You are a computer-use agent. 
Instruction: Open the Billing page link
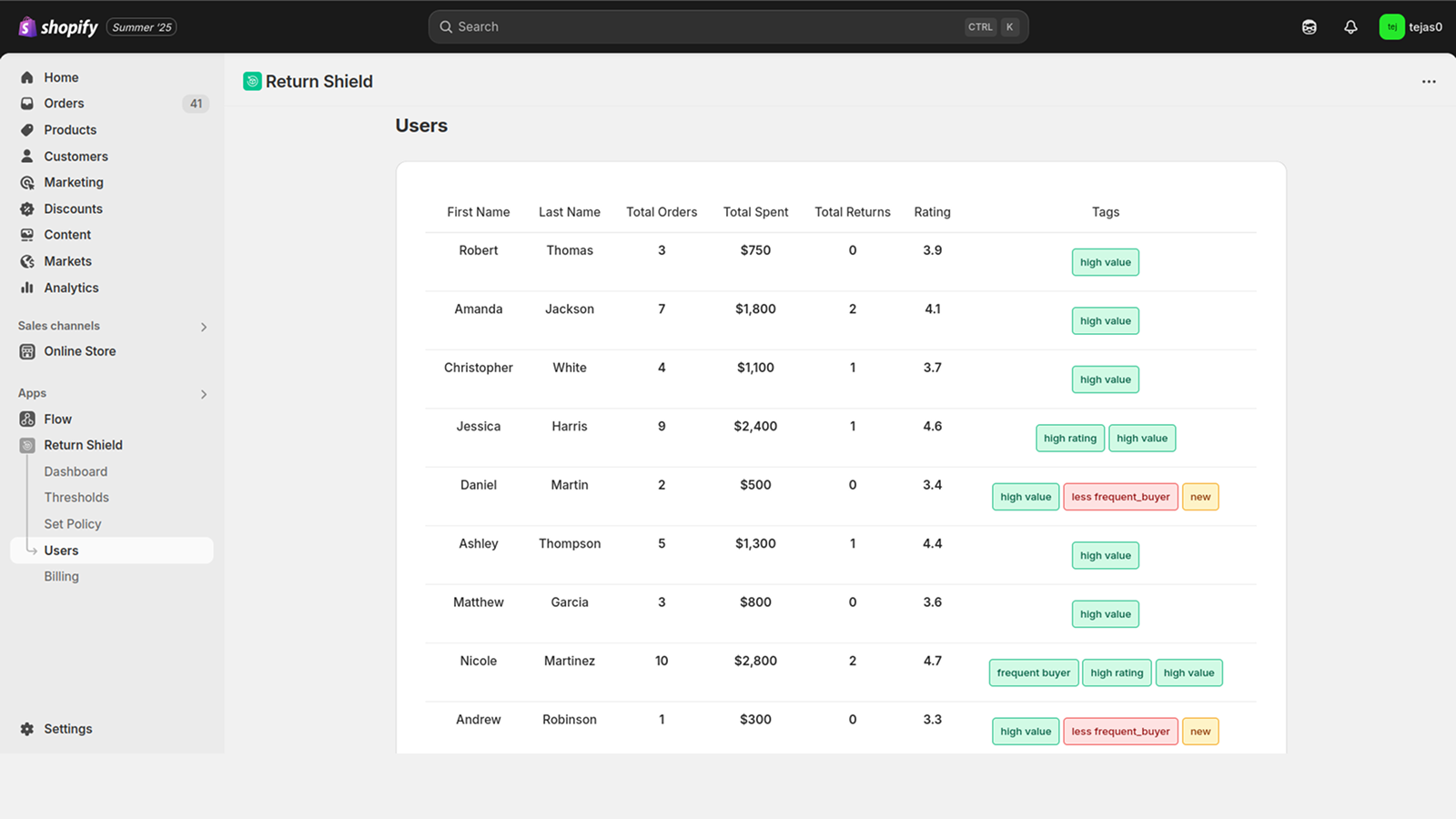[x=62, y=577]
